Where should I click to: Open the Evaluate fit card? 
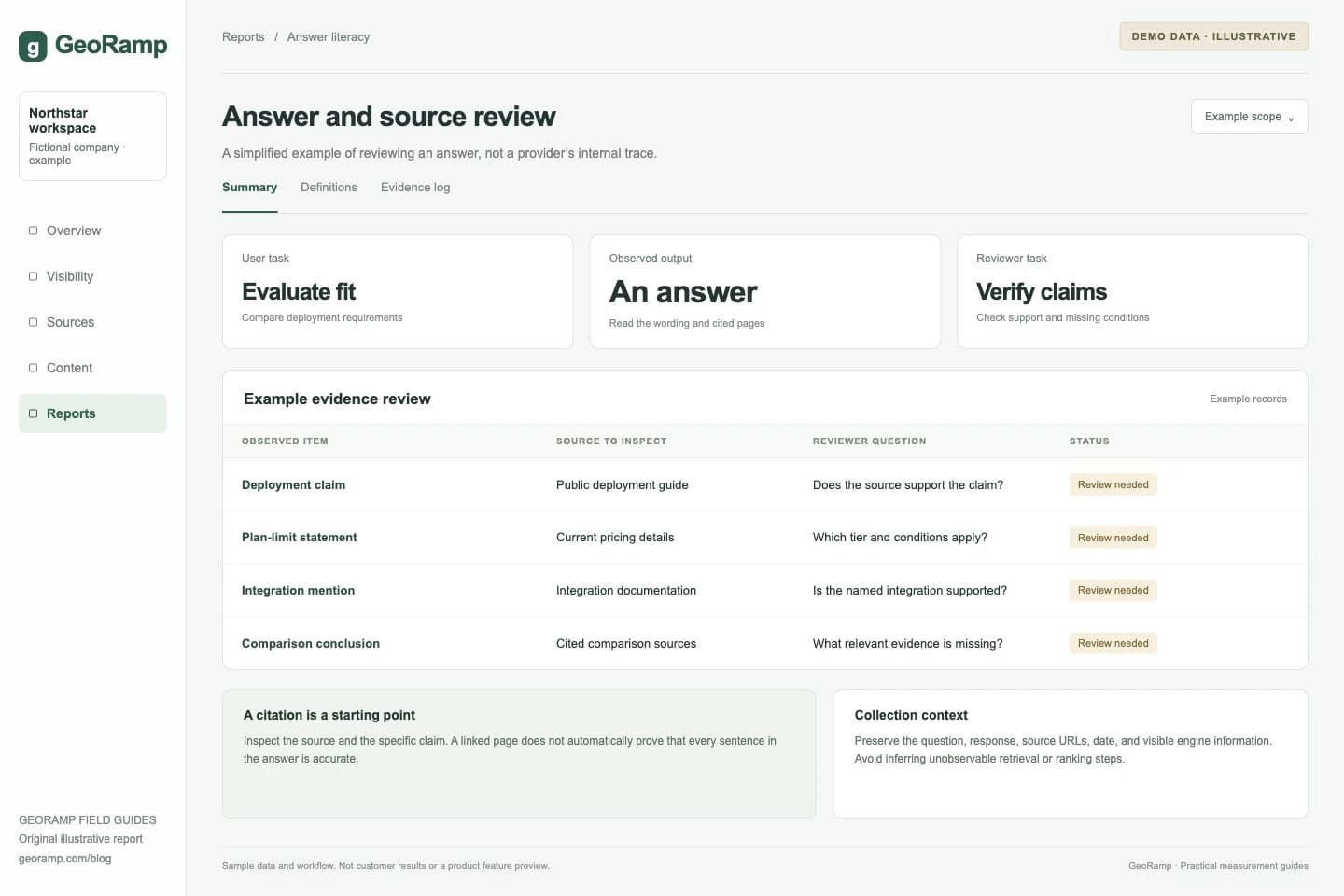click(398, 292)
